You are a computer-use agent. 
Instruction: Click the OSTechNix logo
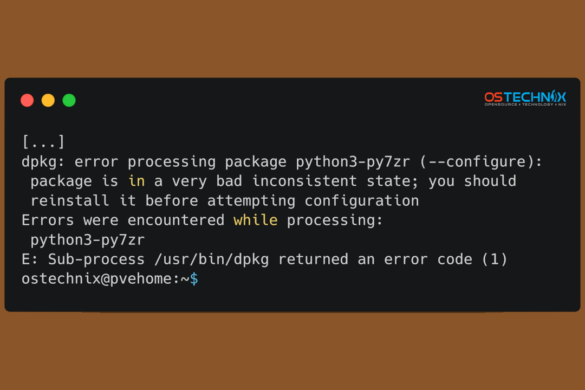(525, 98)
